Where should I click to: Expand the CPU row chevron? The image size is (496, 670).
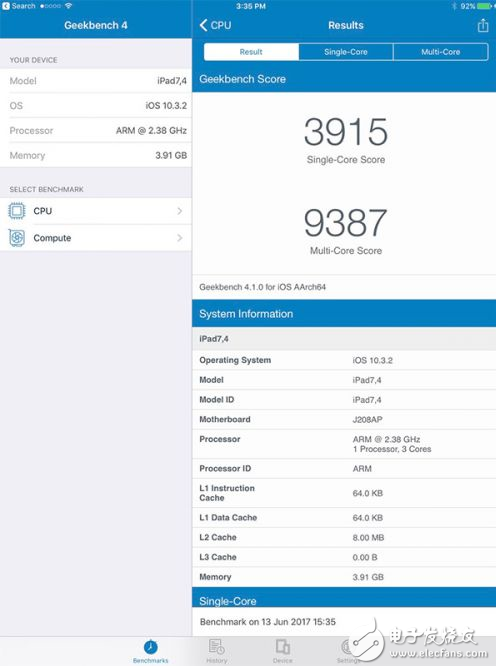tap(180, 211)
